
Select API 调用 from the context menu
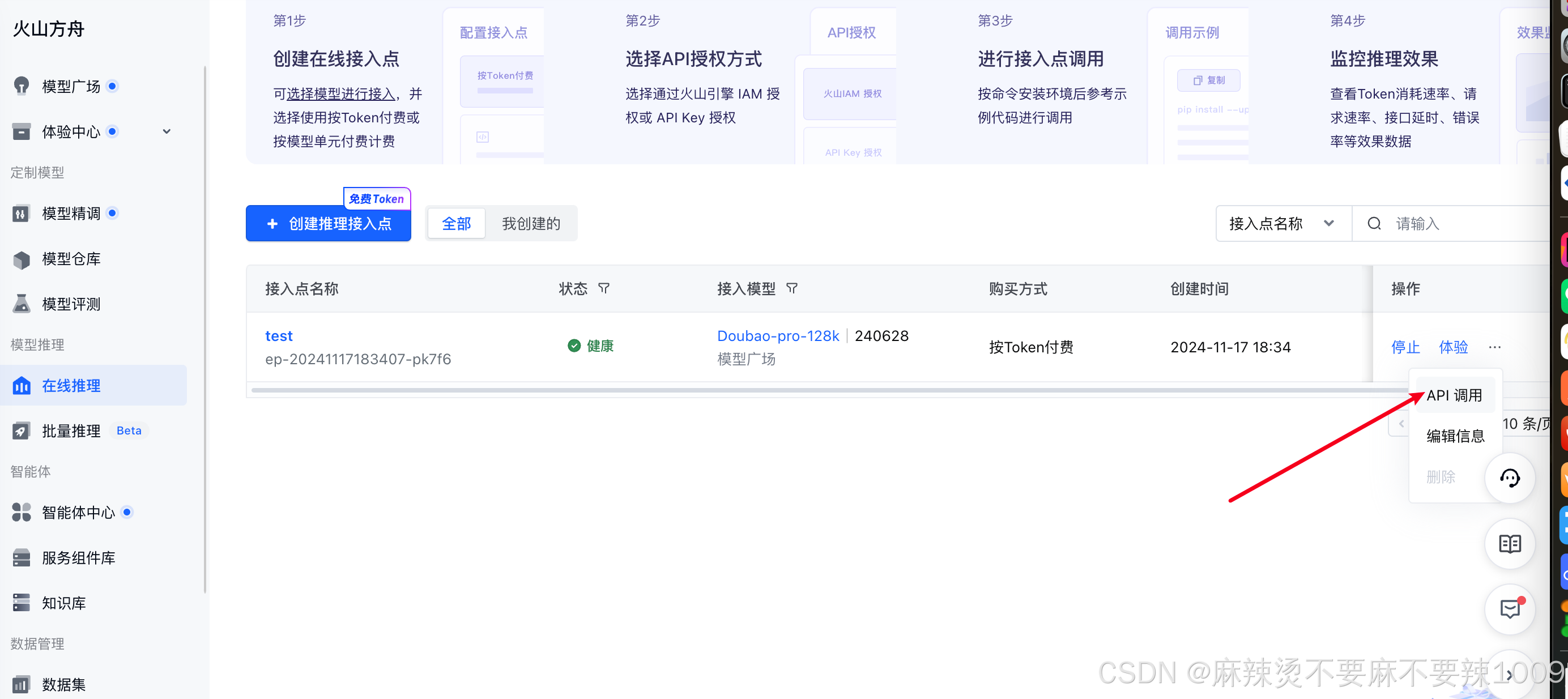click(x=1454, y=396)
